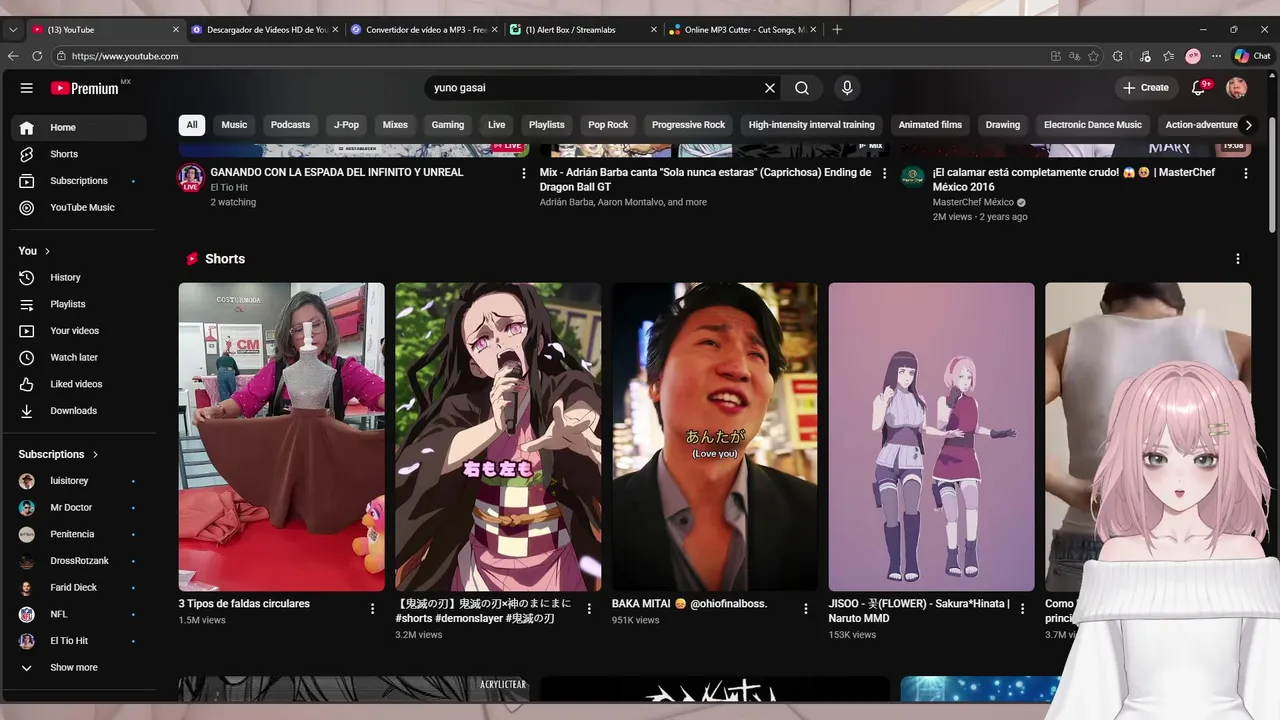Viewport: 1280px width, 720px height.
Task: Go to Home in the sidebar
Action: pyautogui.click(x=78, y=127)
